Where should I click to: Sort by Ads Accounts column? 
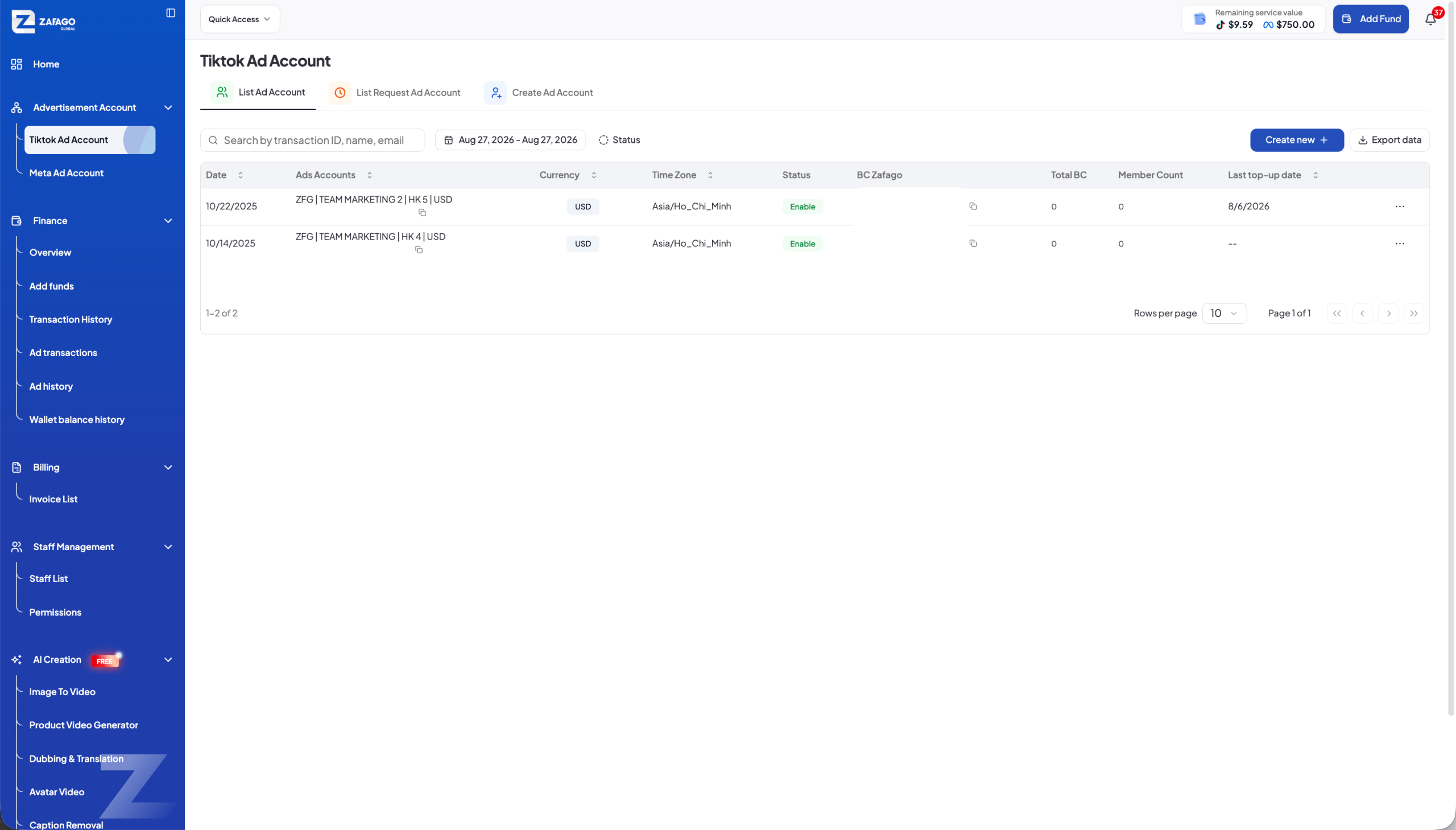point(369,175)
